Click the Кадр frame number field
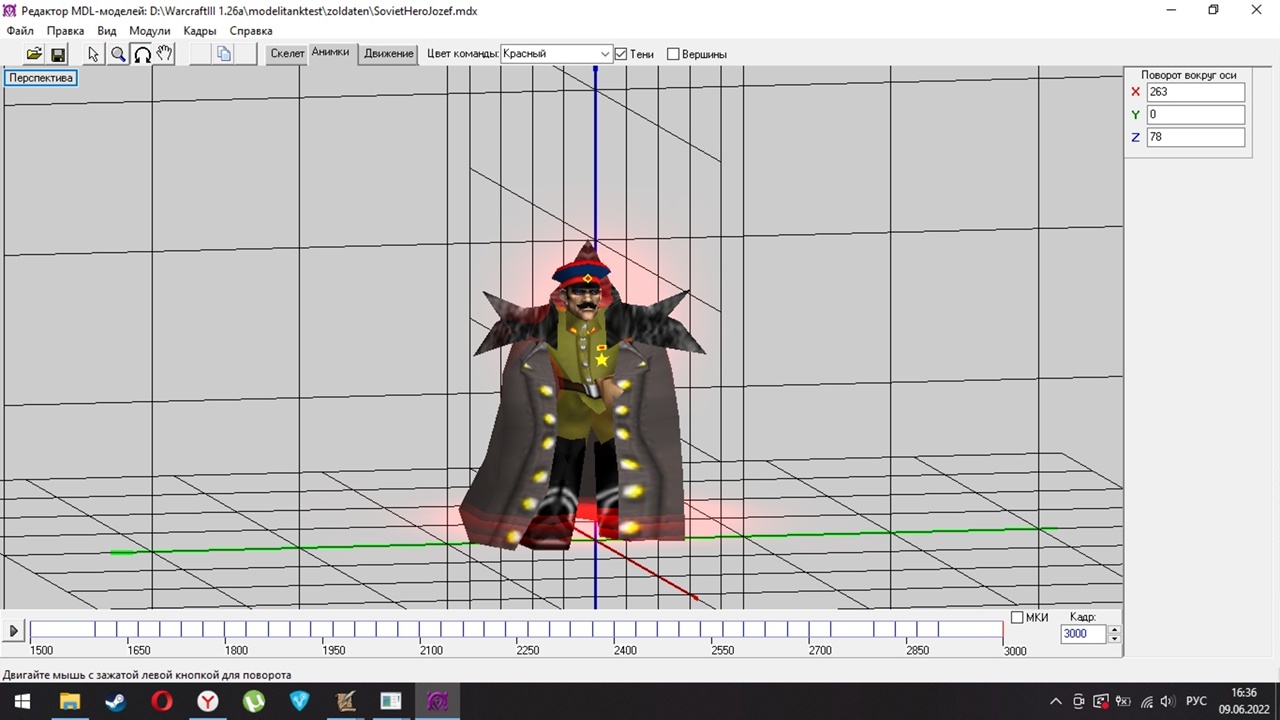 click(x=1084, y=634)
